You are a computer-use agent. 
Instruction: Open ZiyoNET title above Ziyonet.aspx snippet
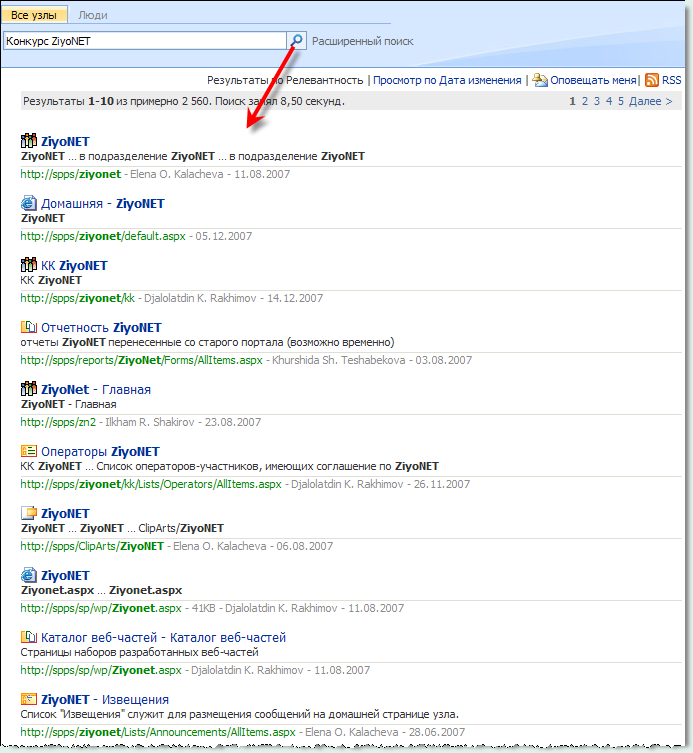(x=65, y=575)
